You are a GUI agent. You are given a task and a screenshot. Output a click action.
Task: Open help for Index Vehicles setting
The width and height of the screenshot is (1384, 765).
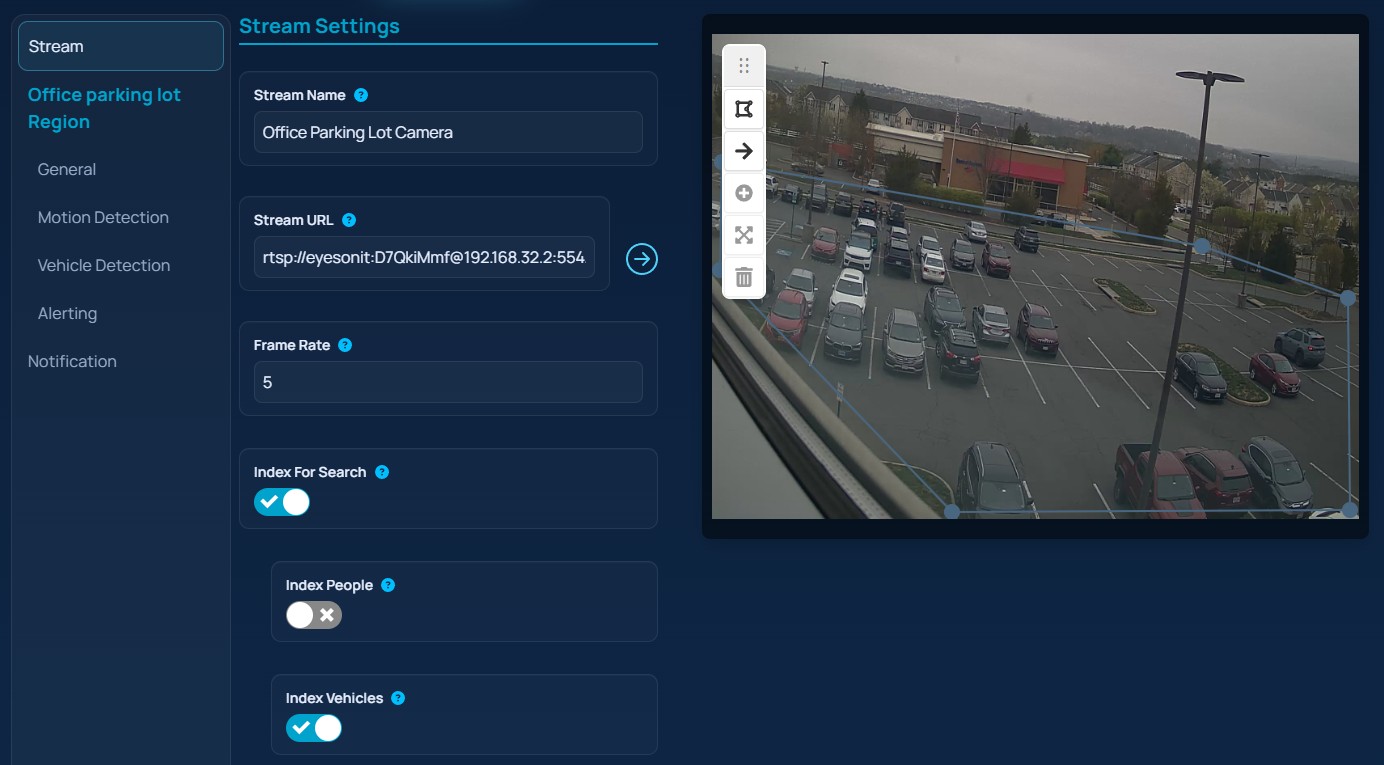coord(398,697)
